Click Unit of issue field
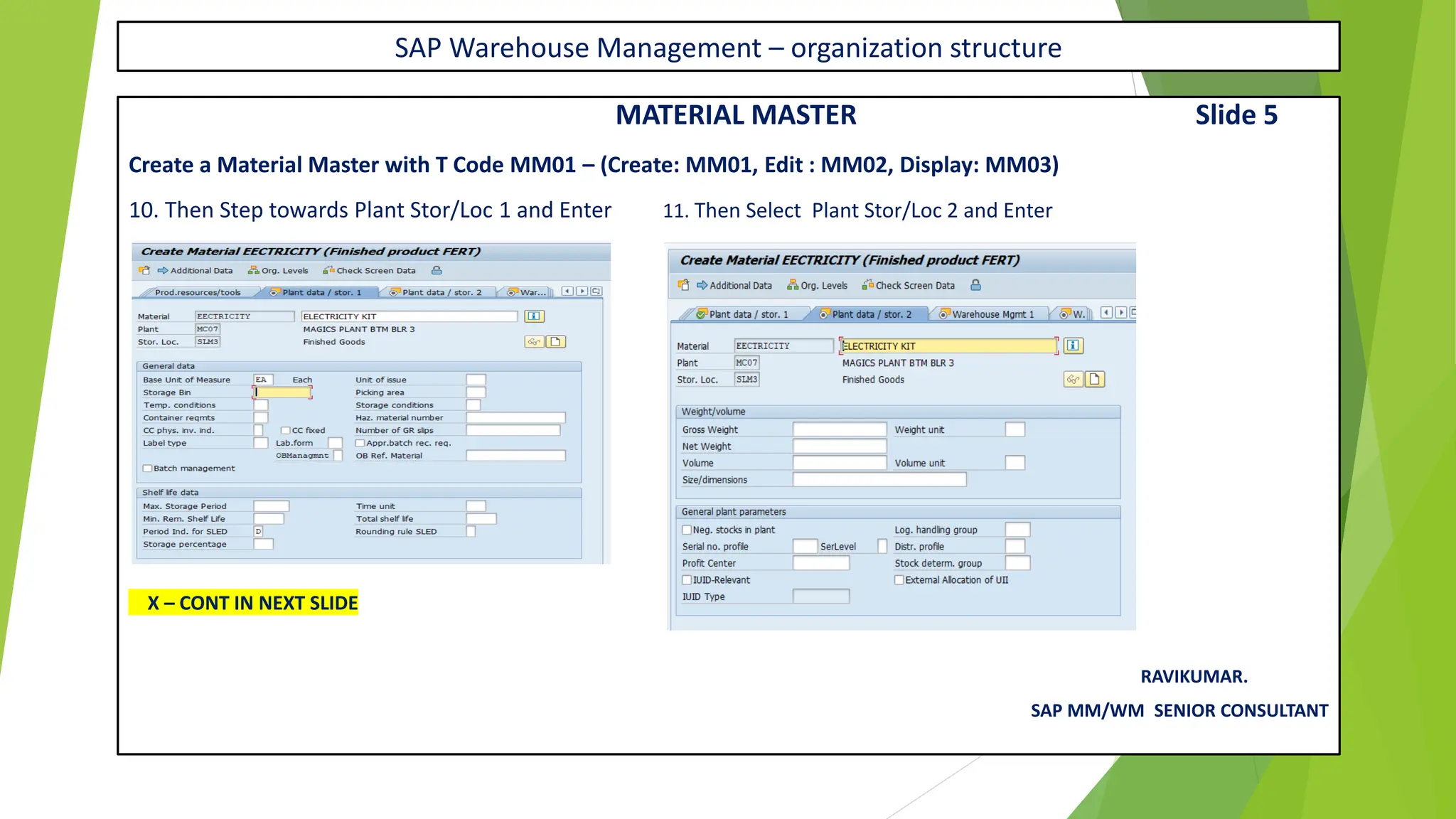Screen dimensions: 1456x819 pyautogui.click(x=476, y=380)
